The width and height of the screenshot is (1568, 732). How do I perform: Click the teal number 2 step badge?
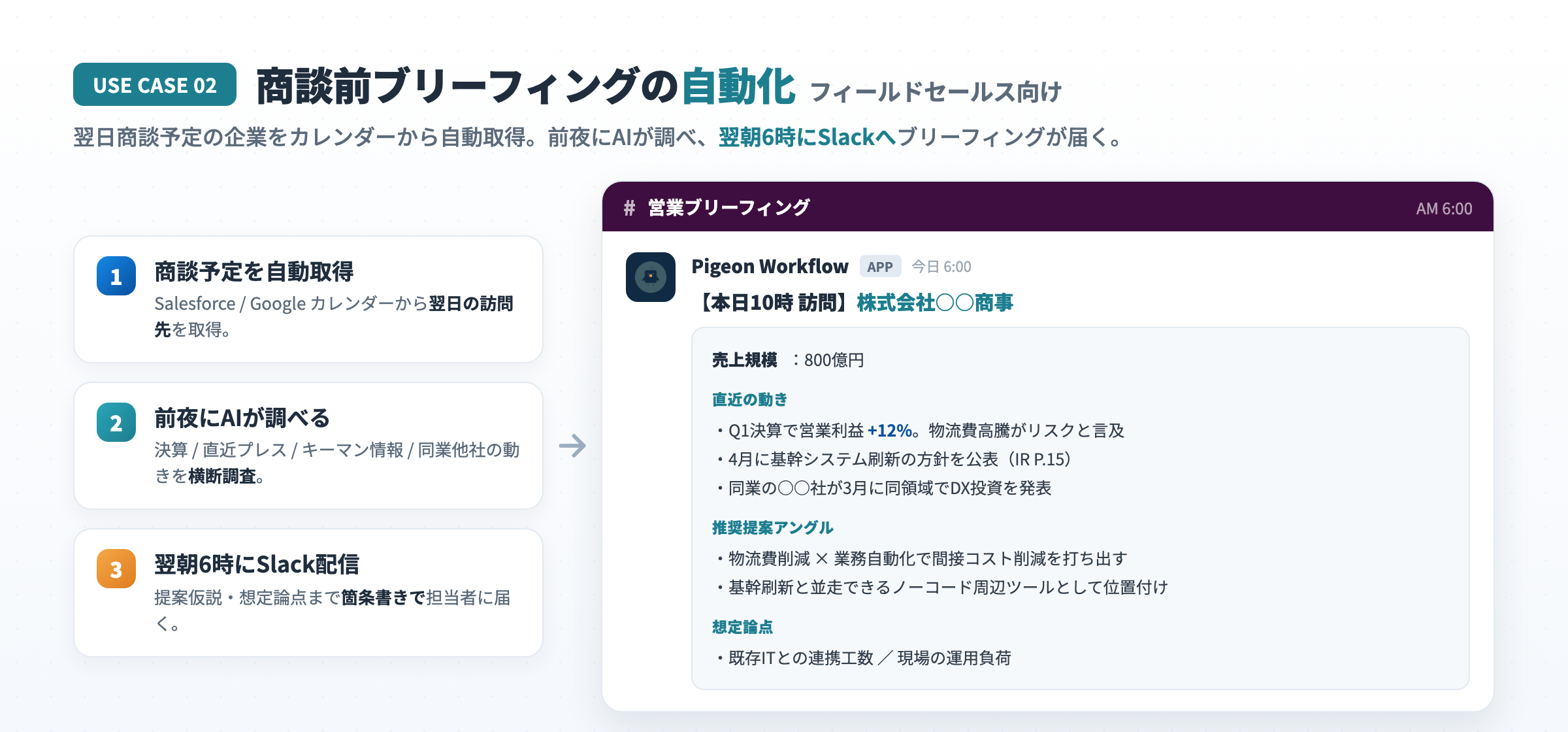[x=116, y=422]
